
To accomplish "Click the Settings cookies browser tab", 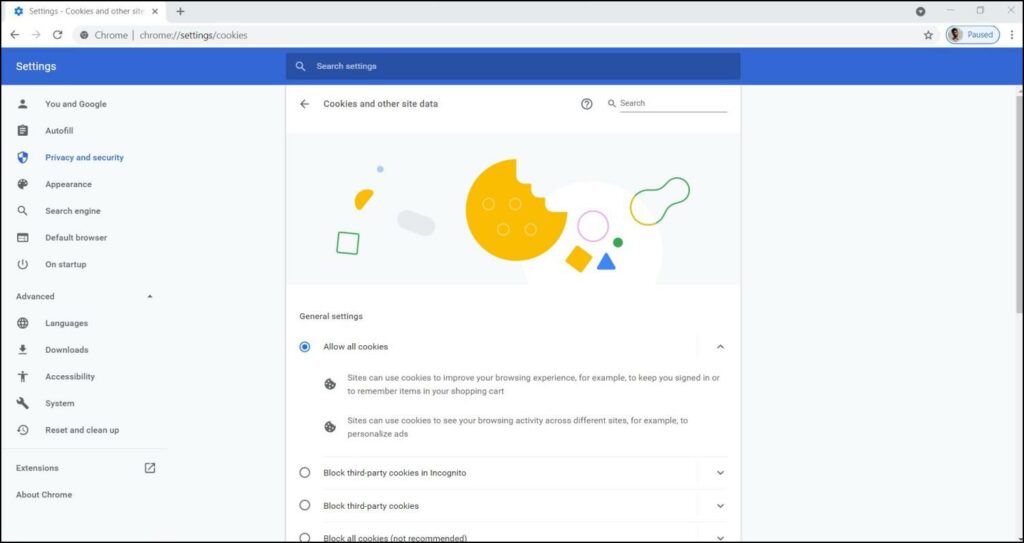I will click(x=85, y=11).
